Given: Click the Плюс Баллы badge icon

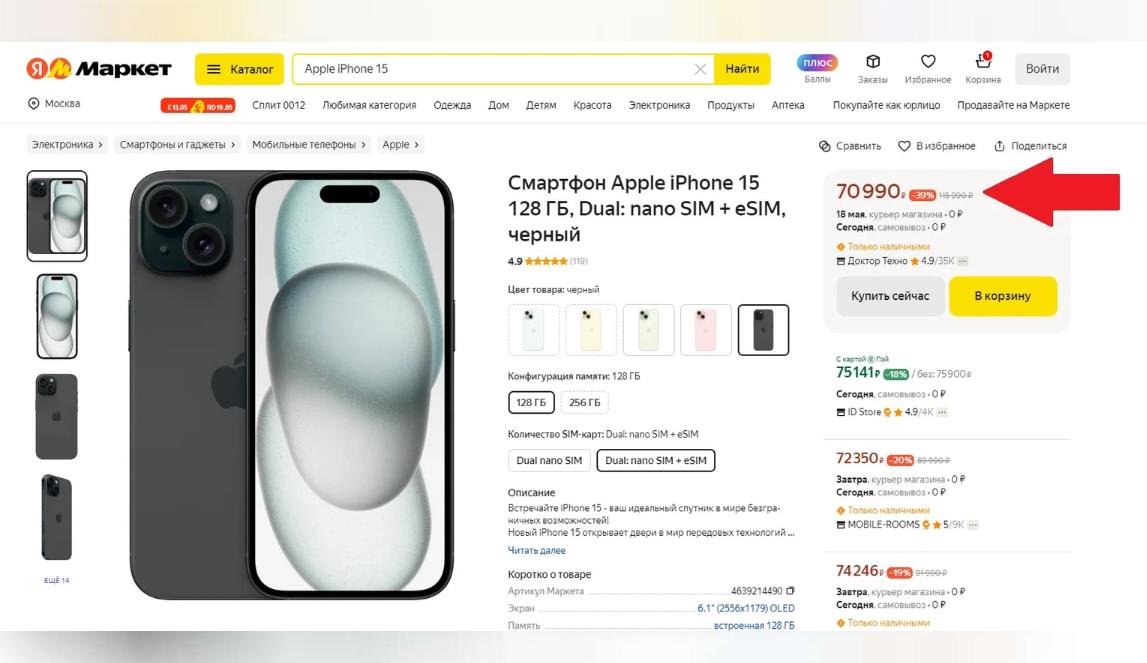Looking at the screenshot, I should (x=817, y=63).
